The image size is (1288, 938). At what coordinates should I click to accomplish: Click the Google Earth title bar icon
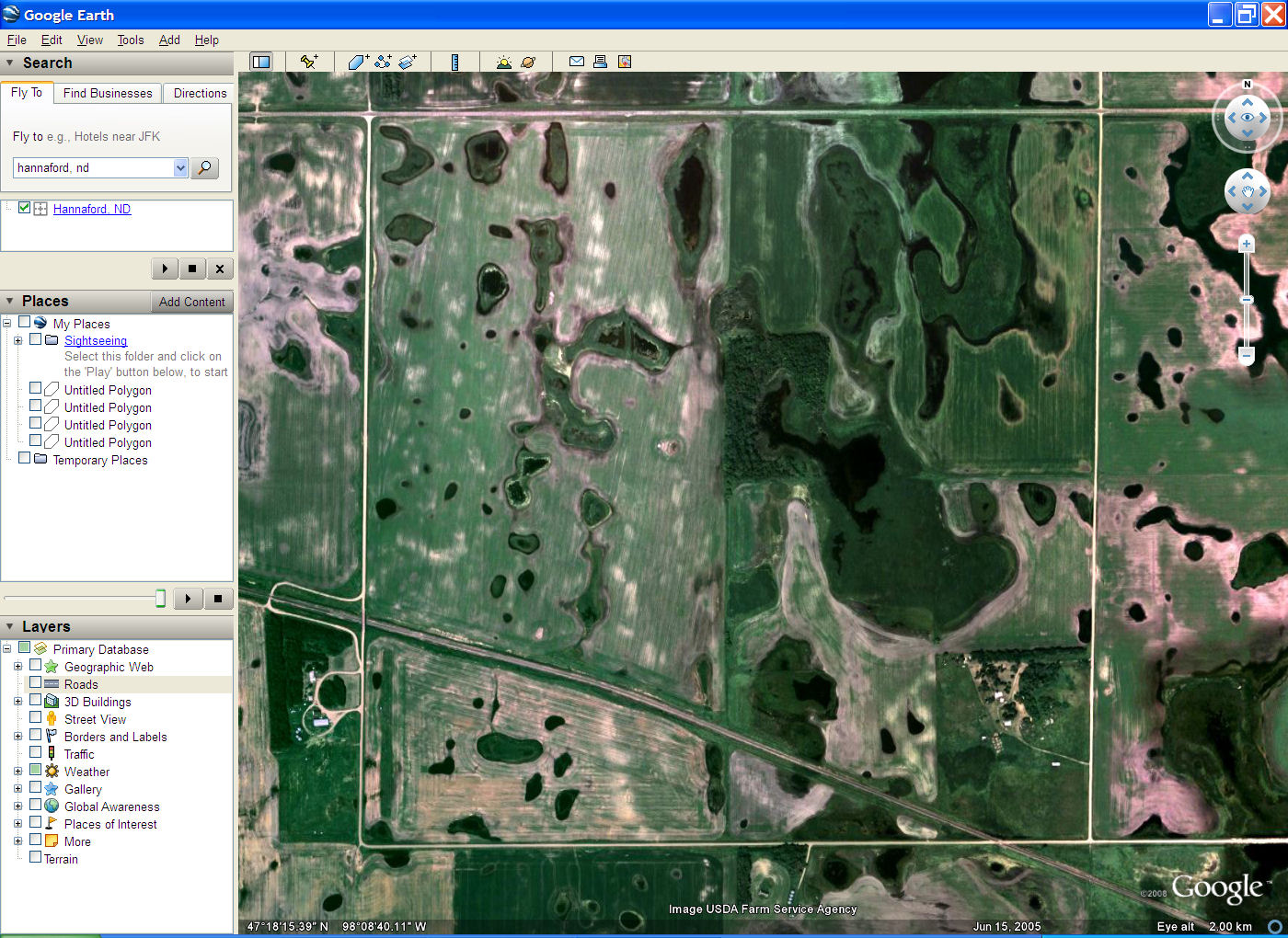11,14
